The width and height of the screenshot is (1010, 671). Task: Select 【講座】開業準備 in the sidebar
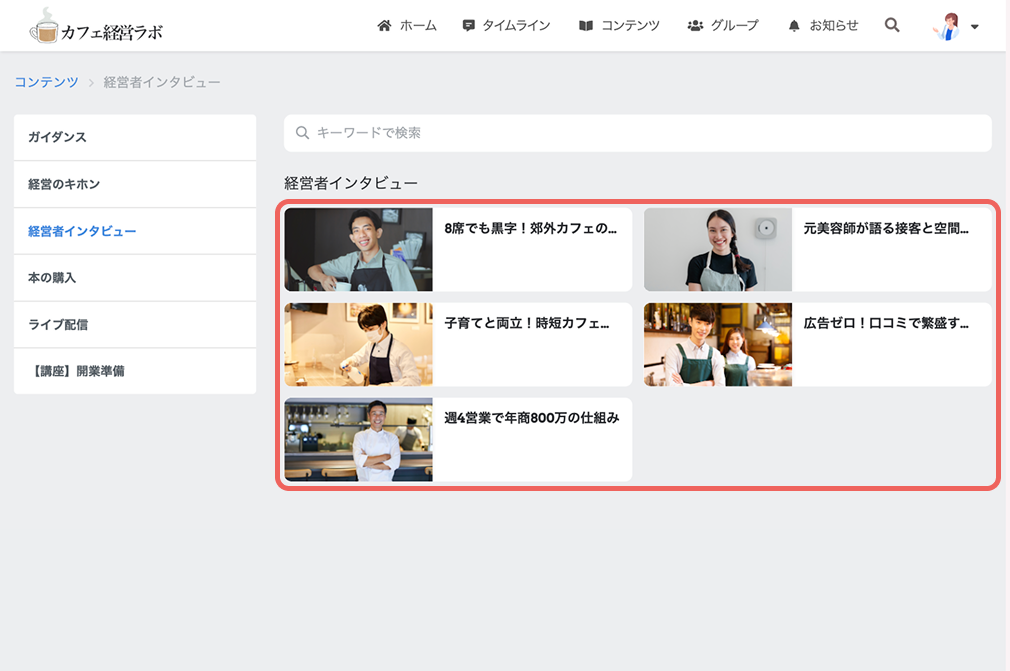tap(135, 371)
